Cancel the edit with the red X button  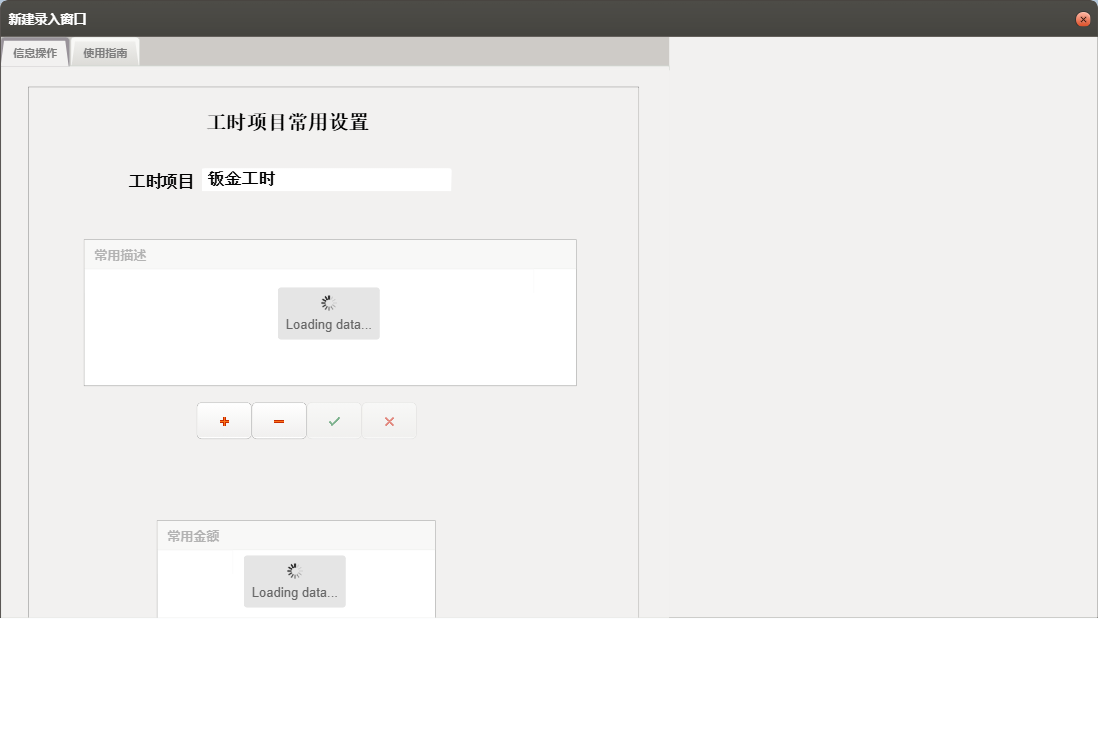pos(389,421)
